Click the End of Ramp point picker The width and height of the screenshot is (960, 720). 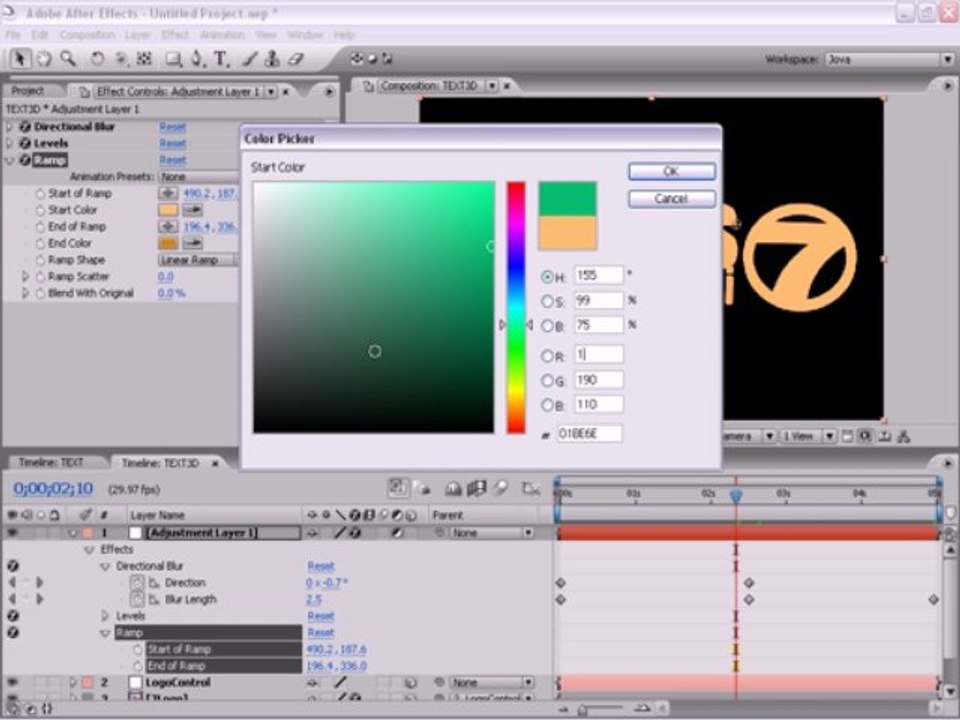coord(168,227)
